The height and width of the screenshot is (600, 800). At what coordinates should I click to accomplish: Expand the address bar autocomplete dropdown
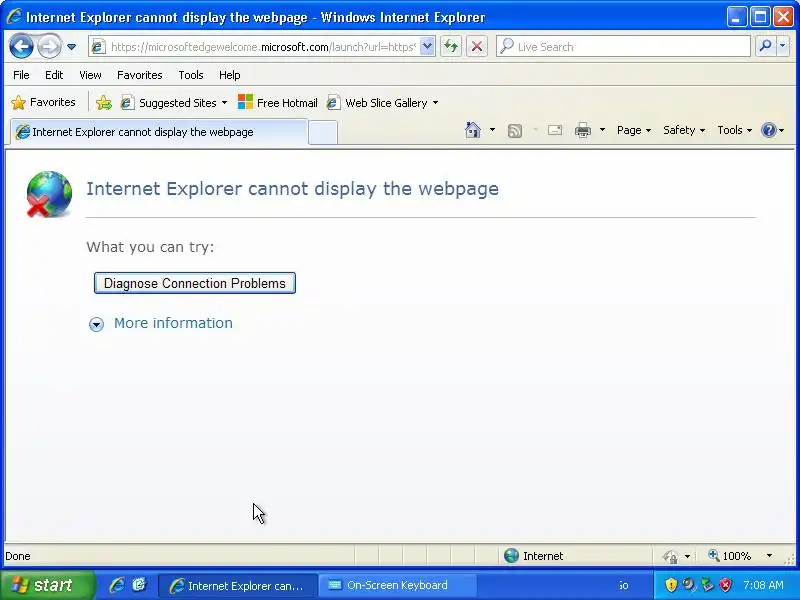[x=428, y=47]
